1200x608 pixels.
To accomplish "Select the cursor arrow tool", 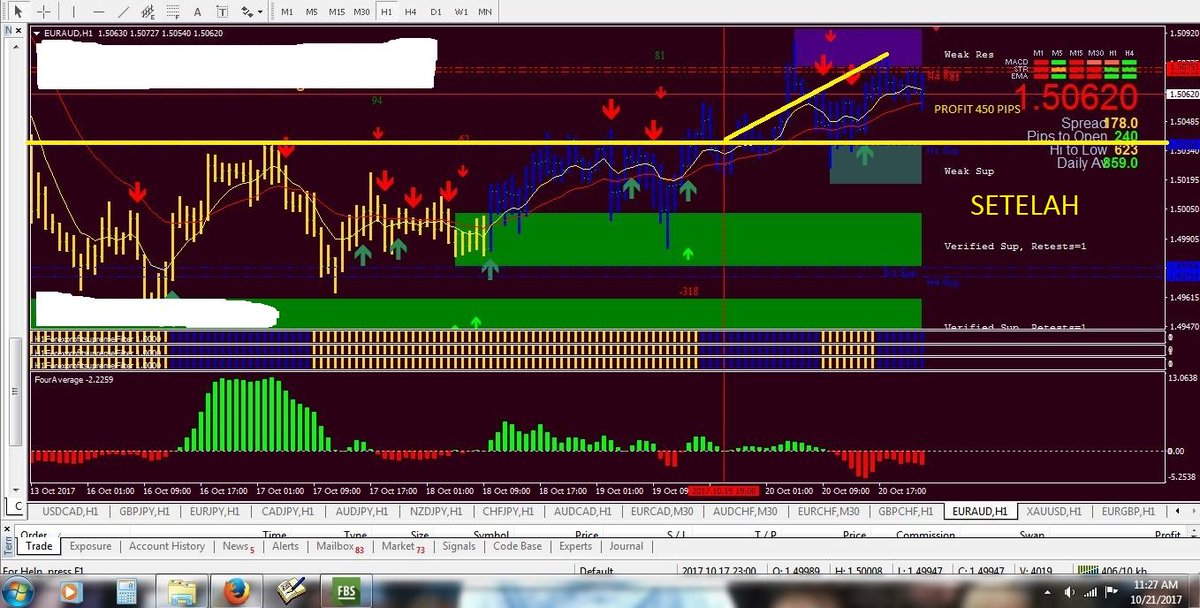I will (x=16, y=11).
